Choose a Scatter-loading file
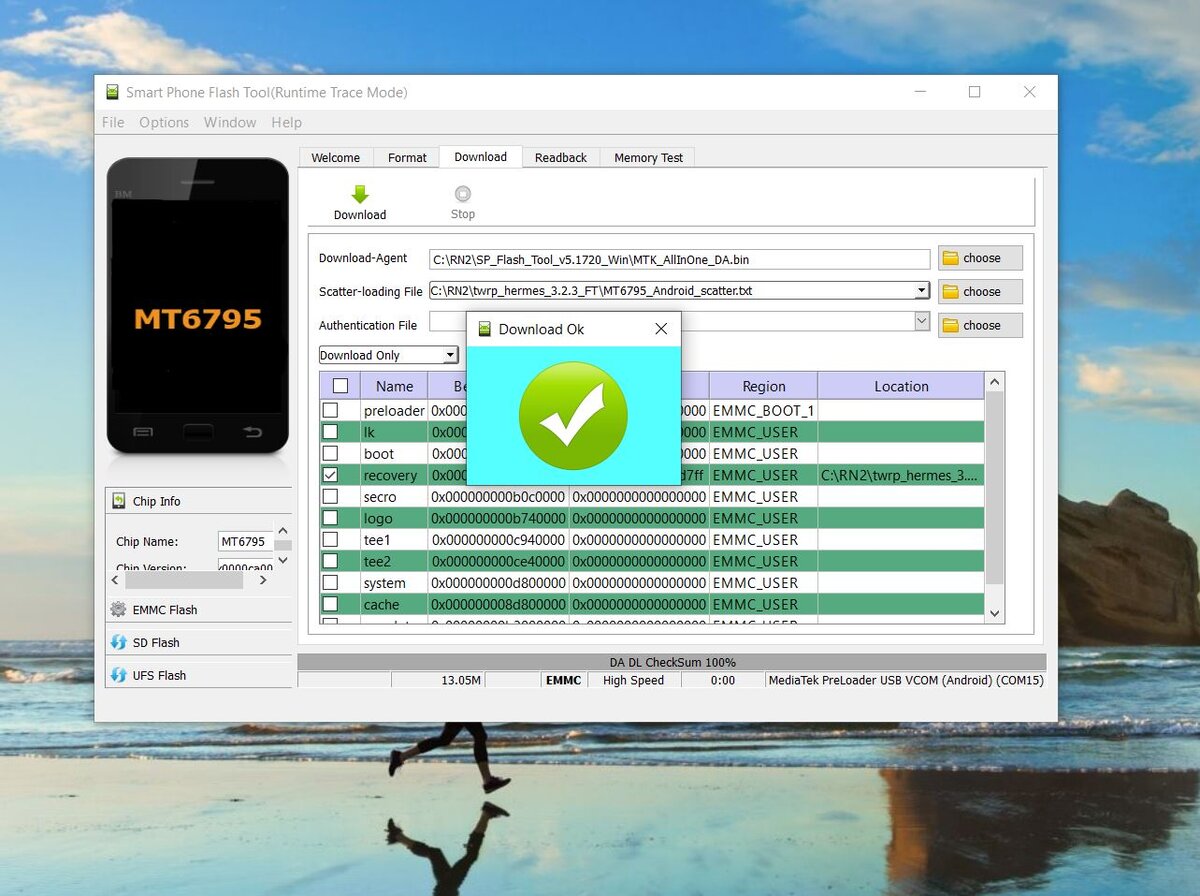This screenshot has width=1200, height=896. coord(980,292)
